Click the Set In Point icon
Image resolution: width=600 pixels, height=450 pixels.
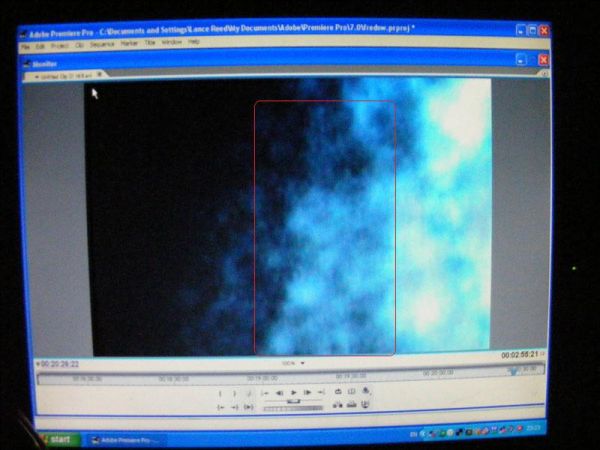point(220,393)
